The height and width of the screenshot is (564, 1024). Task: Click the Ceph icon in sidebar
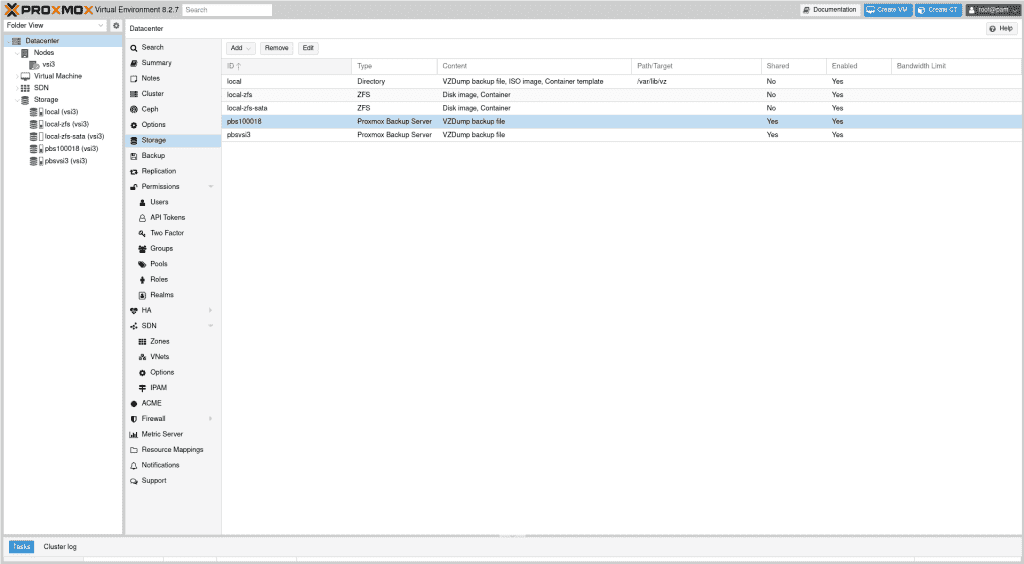coord(133,109)
